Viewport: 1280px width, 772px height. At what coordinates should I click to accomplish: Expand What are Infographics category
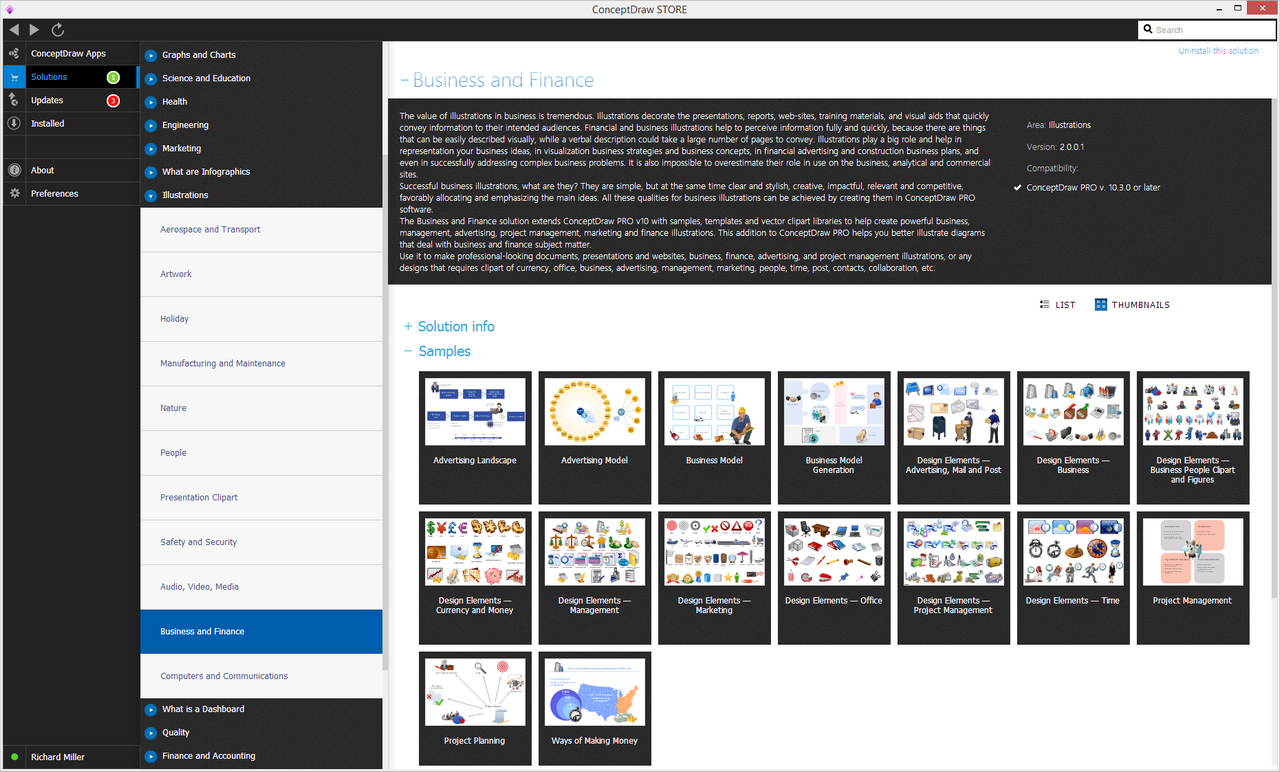[151, 172]
